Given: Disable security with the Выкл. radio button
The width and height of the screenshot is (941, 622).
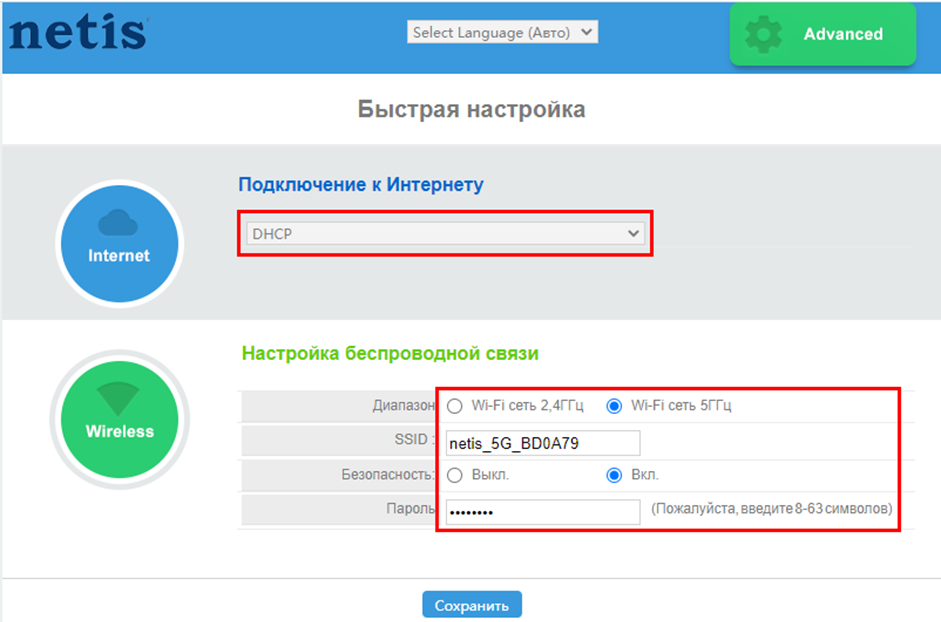Looking at the screenshot, I should click(455, 475).
